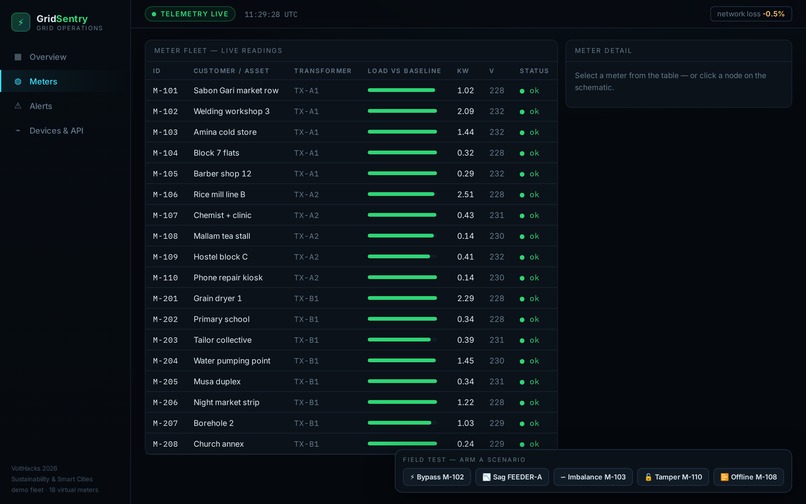Click the KW column header
Image resolution: width=806 pixels, height=504 pixels.
click(463, 71)
